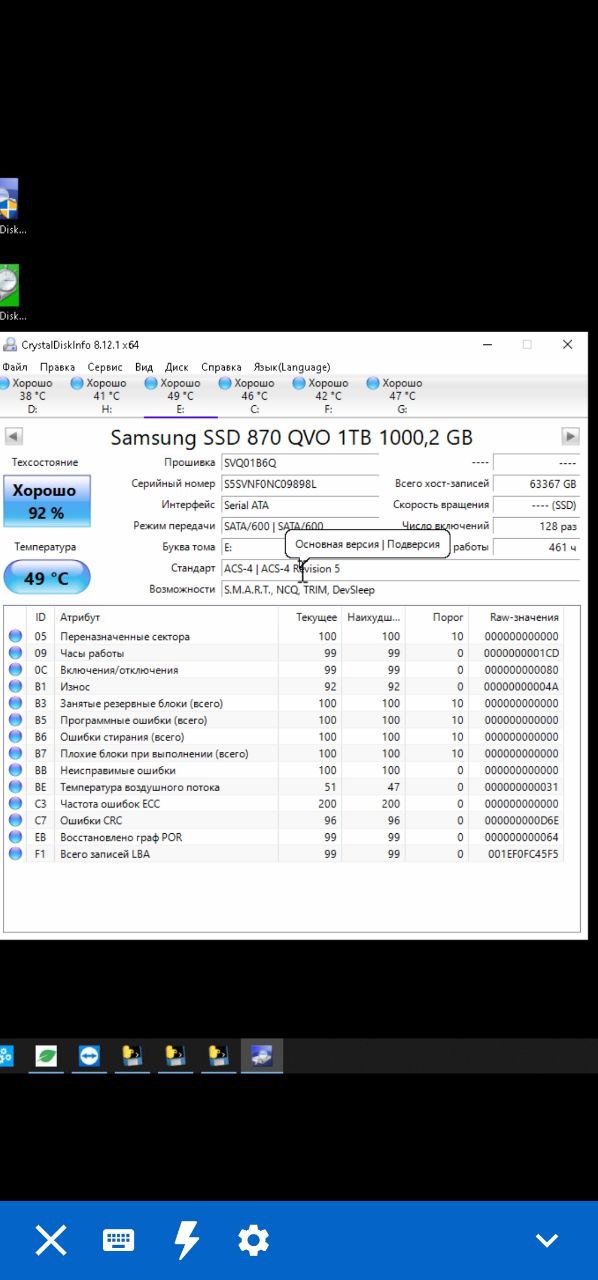The width and height of the screenshot is (598, 1280).
Task: Click the Интерфейс field Serial ATA
Action: pos(299,505)
